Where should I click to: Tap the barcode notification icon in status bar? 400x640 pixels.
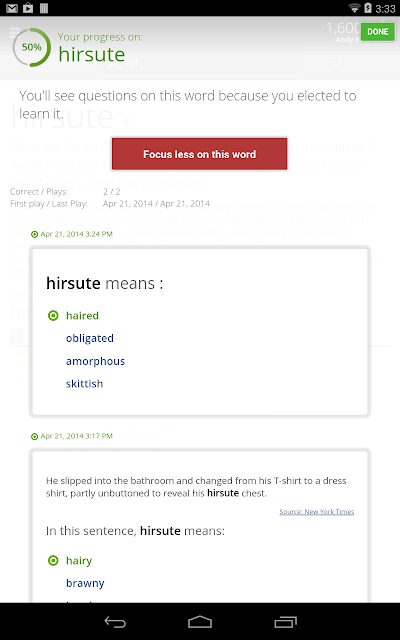click(44, 8)
